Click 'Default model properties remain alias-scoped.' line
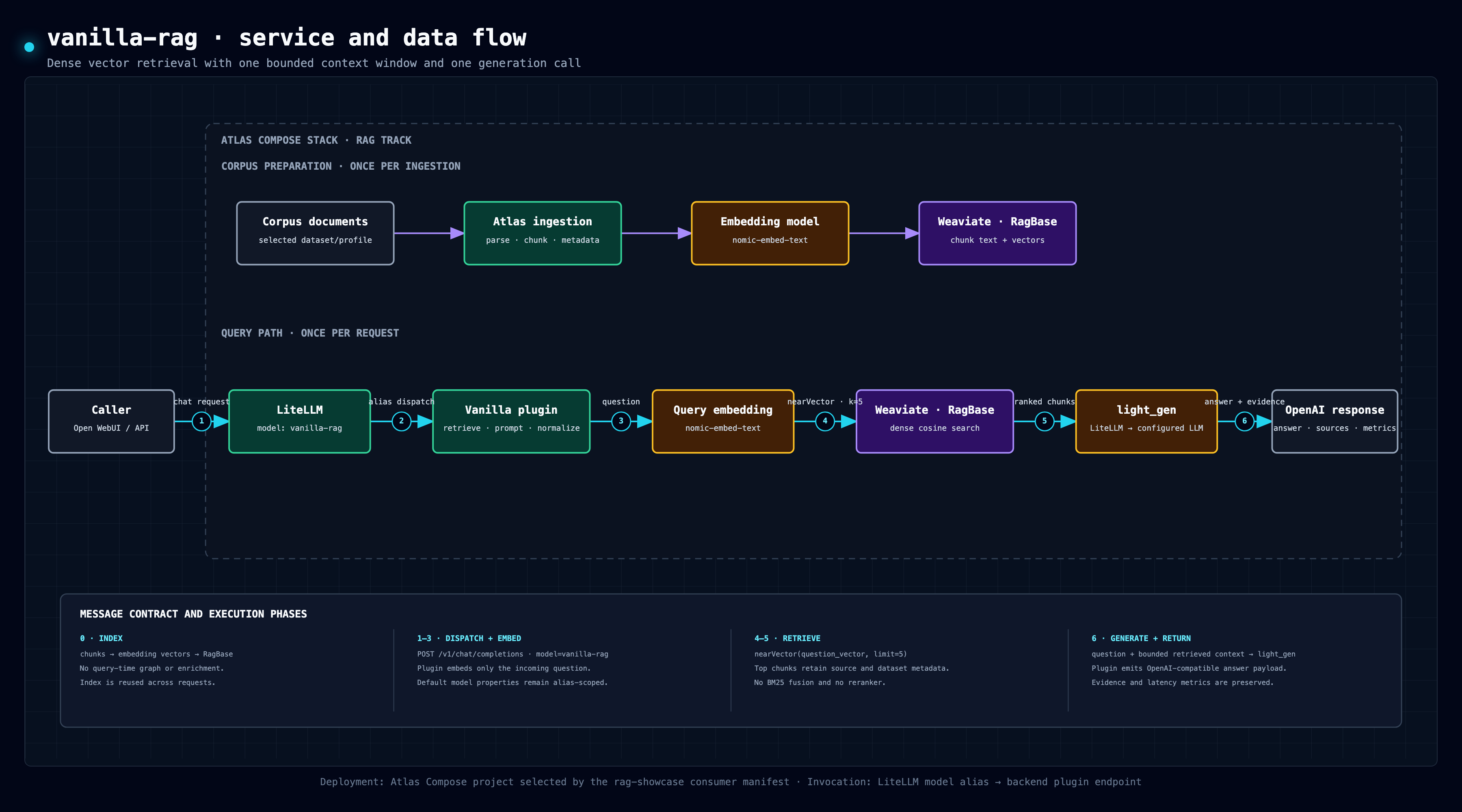The height and width of the screenshot is (812, 1462). (513, 682)
